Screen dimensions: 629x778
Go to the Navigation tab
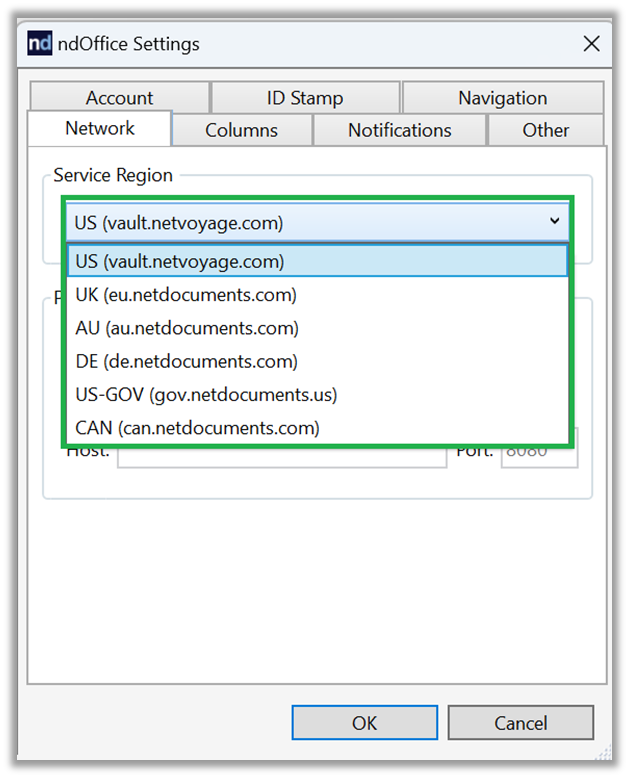(x=503, y=98)
